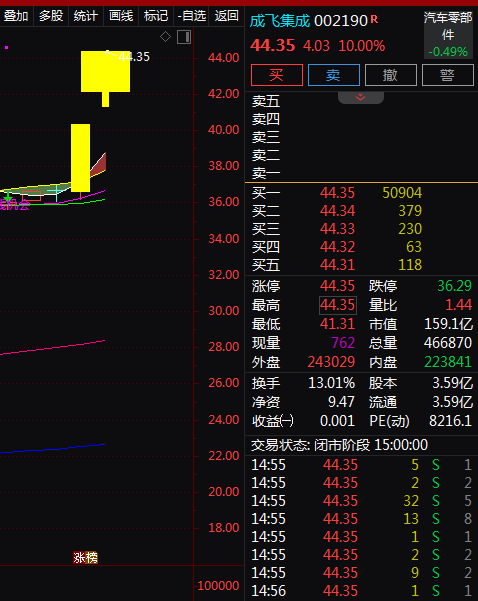Remove stock via -自选 button
This screenshot has width=478, height=601.
click(191, 16)
